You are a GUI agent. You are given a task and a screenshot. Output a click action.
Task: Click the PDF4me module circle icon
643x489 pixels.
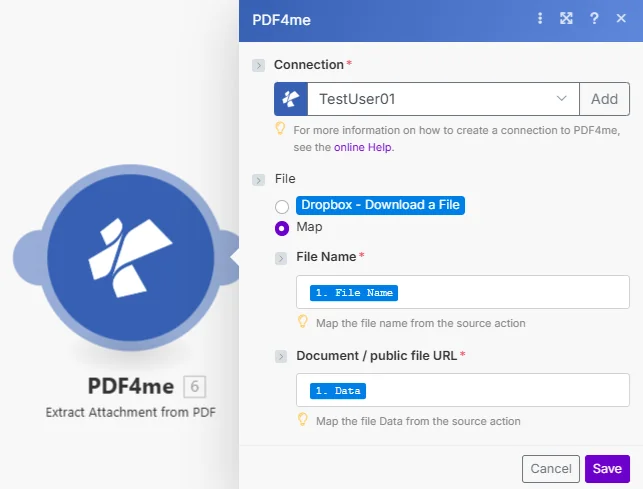[x=130, y=258]
